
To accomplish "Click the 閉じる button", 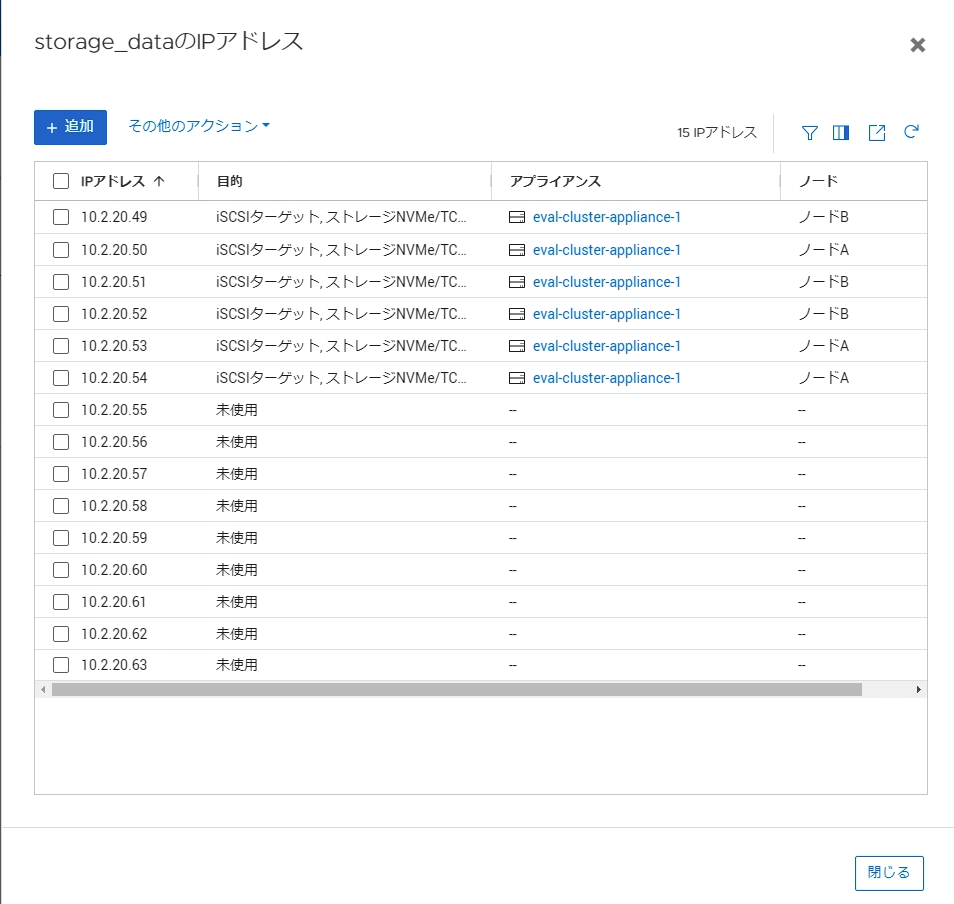I will click(889, 872).
